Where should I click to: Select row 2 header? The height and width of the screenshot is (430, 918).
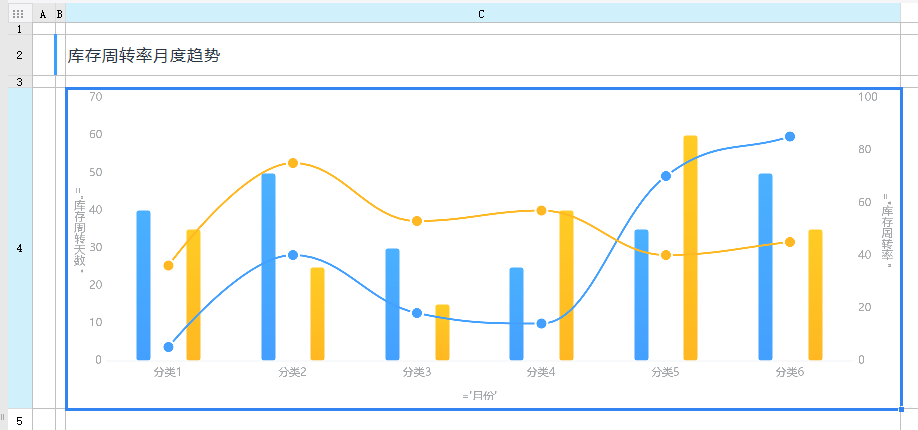click(19, 55)
